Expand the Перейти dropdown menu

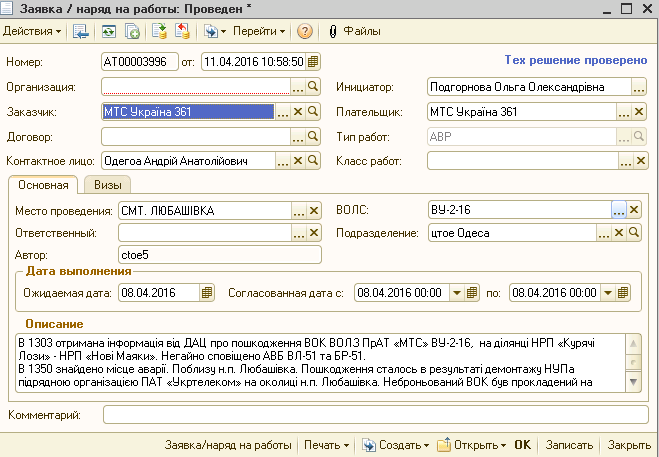[260, 32]
